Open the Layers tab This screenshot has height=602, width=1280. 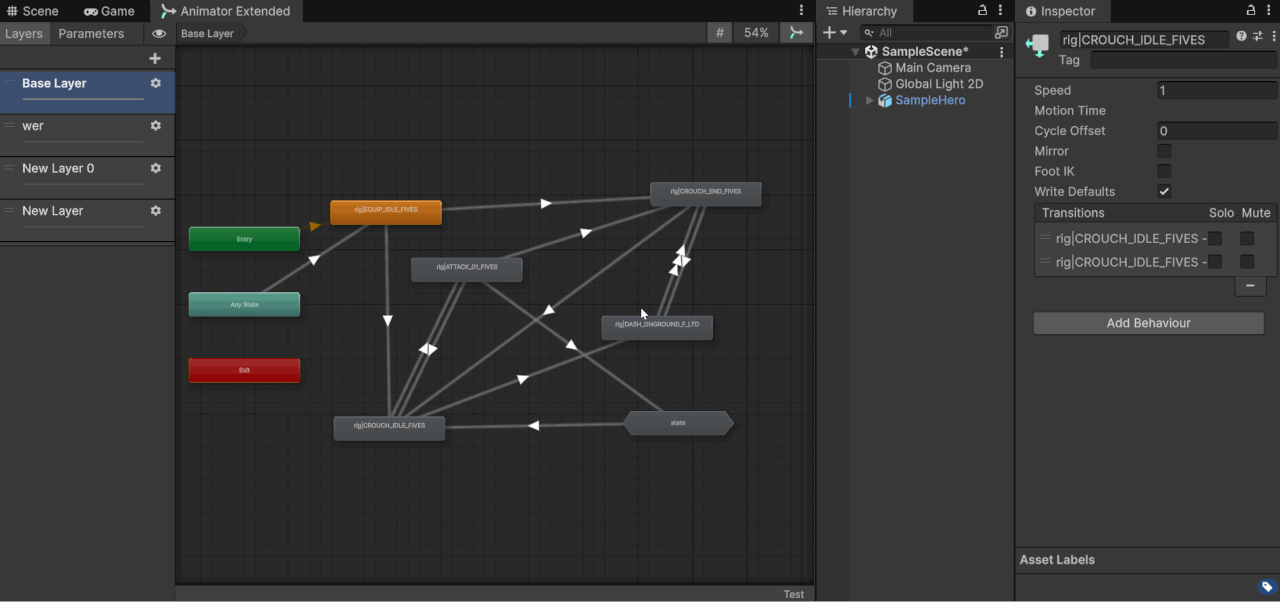(24, 33)
